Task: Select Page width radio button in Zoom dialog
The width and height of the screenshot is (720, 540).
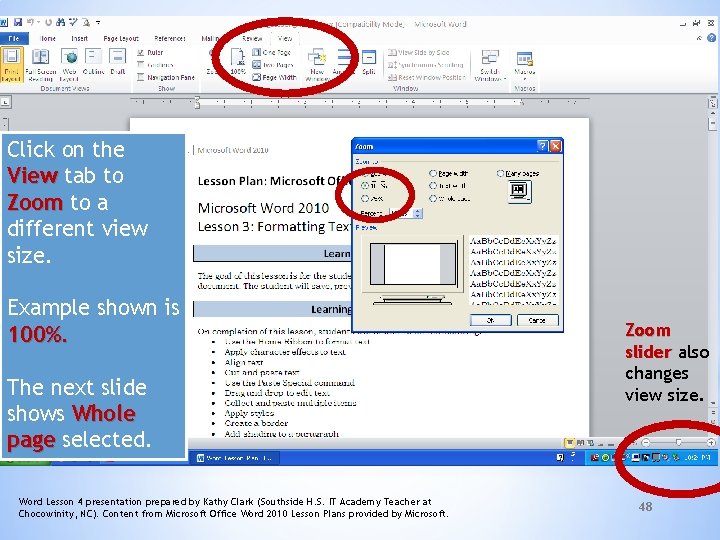Action: [433, 173]
